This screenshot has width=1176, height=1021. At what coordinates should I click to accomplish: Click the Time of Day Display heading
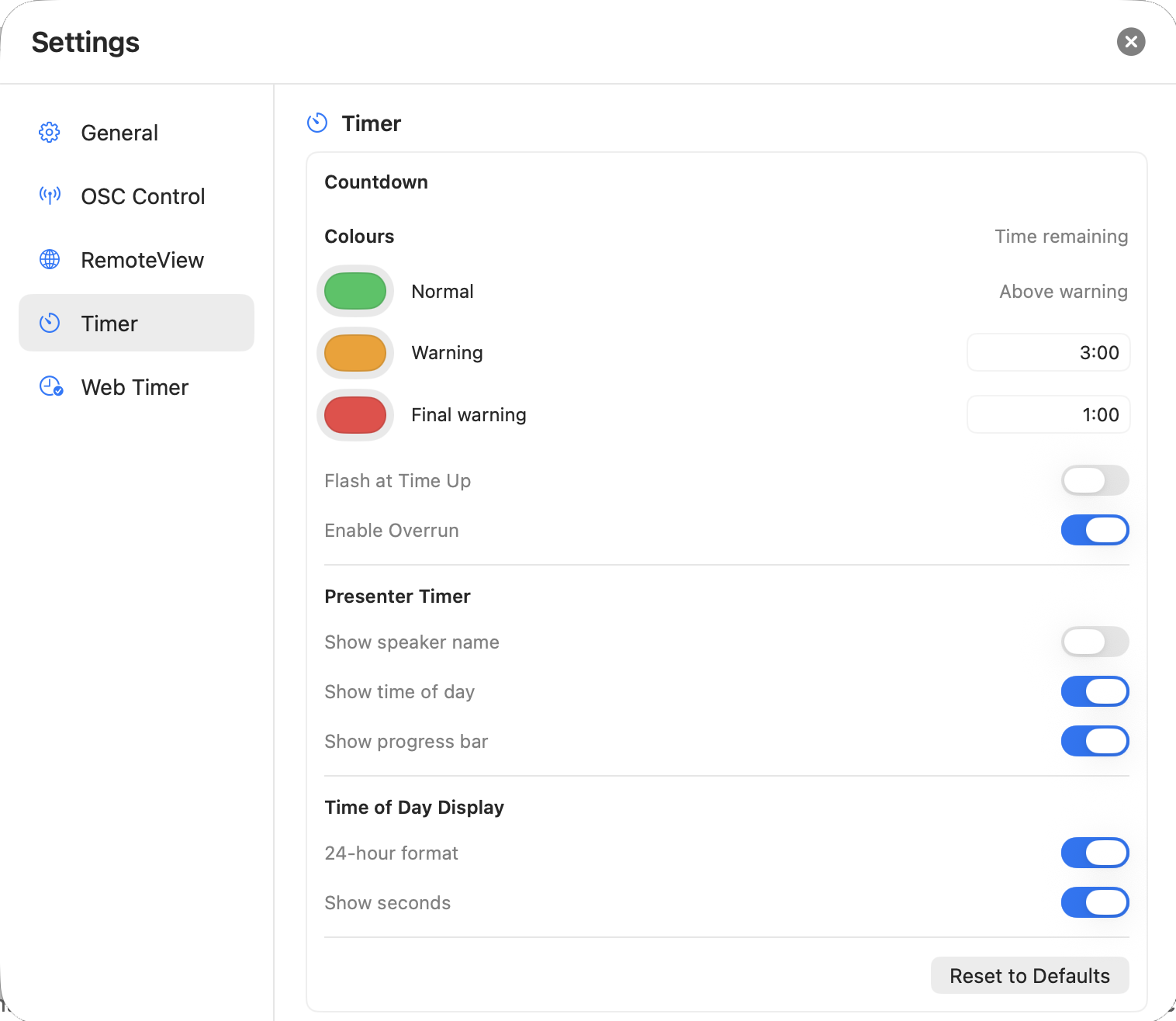tap(414, 808)
